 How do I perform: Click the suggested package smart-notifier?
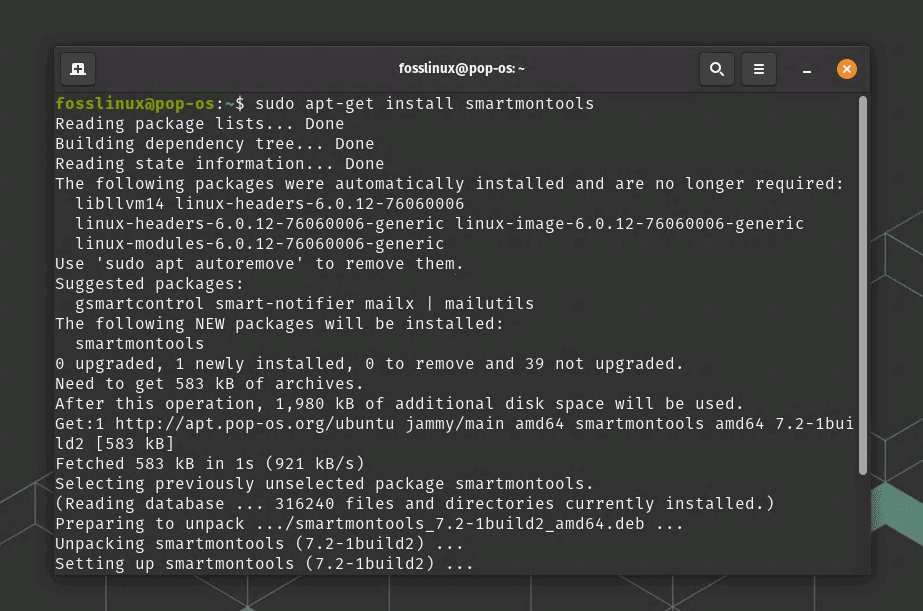point(285,304)
